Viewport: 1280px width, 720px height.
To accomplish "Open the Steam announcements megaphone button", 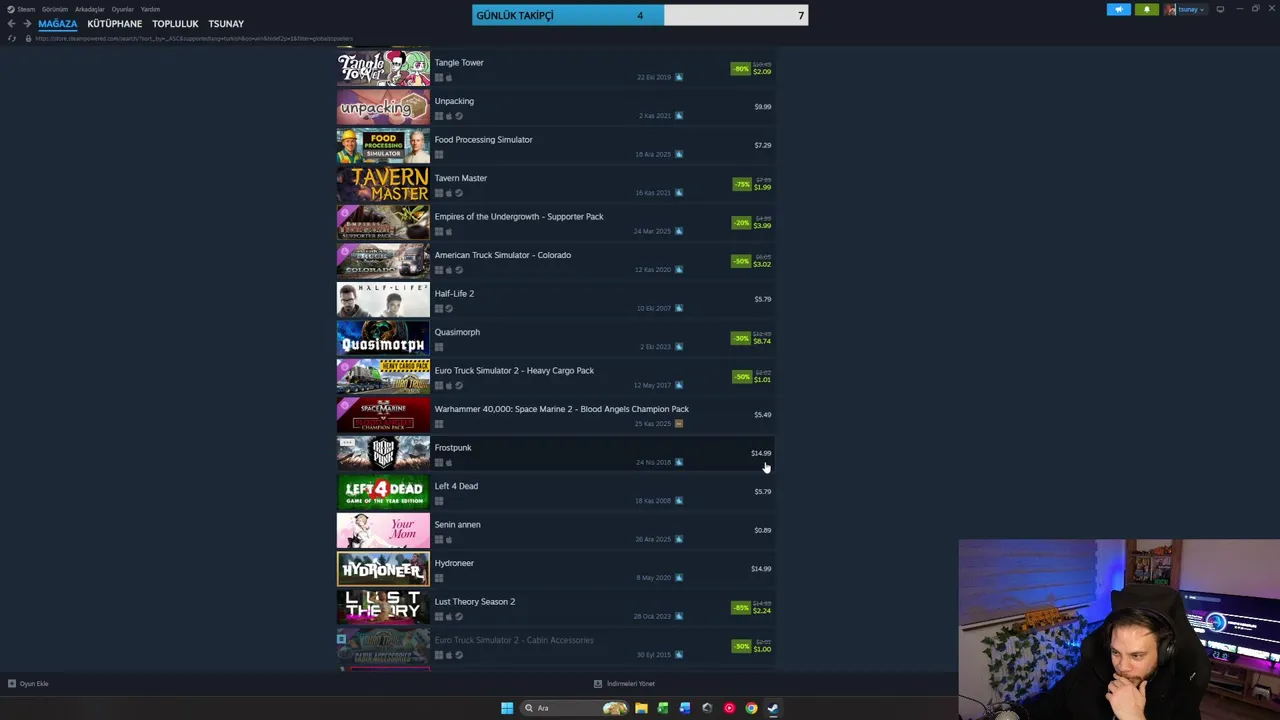I will [x=1118, y=9].
